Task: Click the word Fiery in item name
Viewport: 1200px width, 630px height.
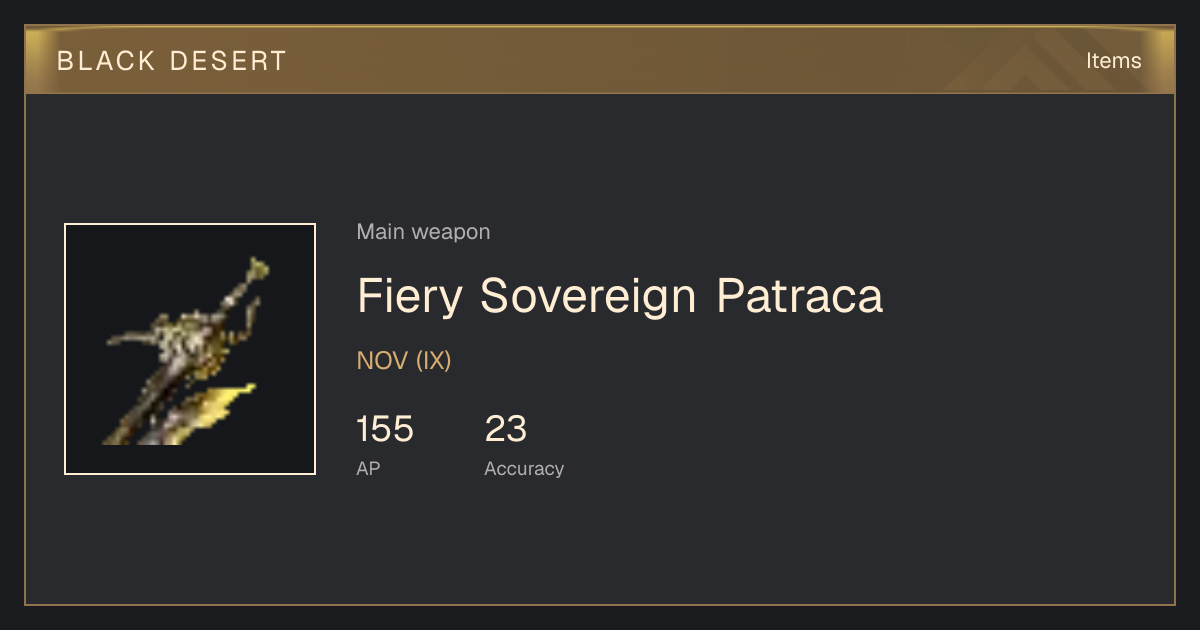Action: (x=408, y=296)
